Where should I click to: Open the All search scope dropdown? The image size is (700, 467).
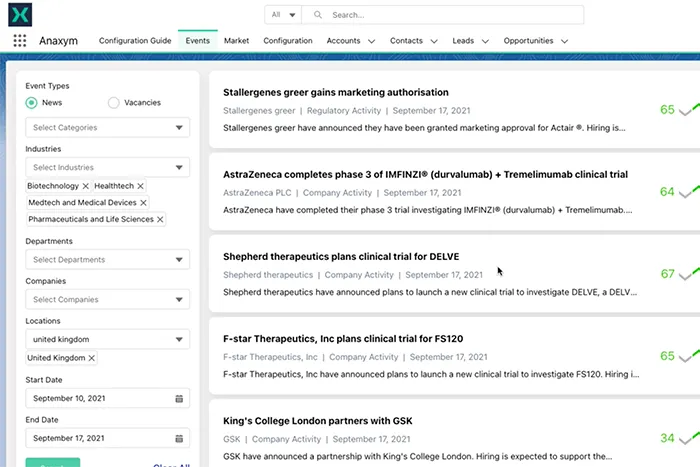tap(283, 15)
